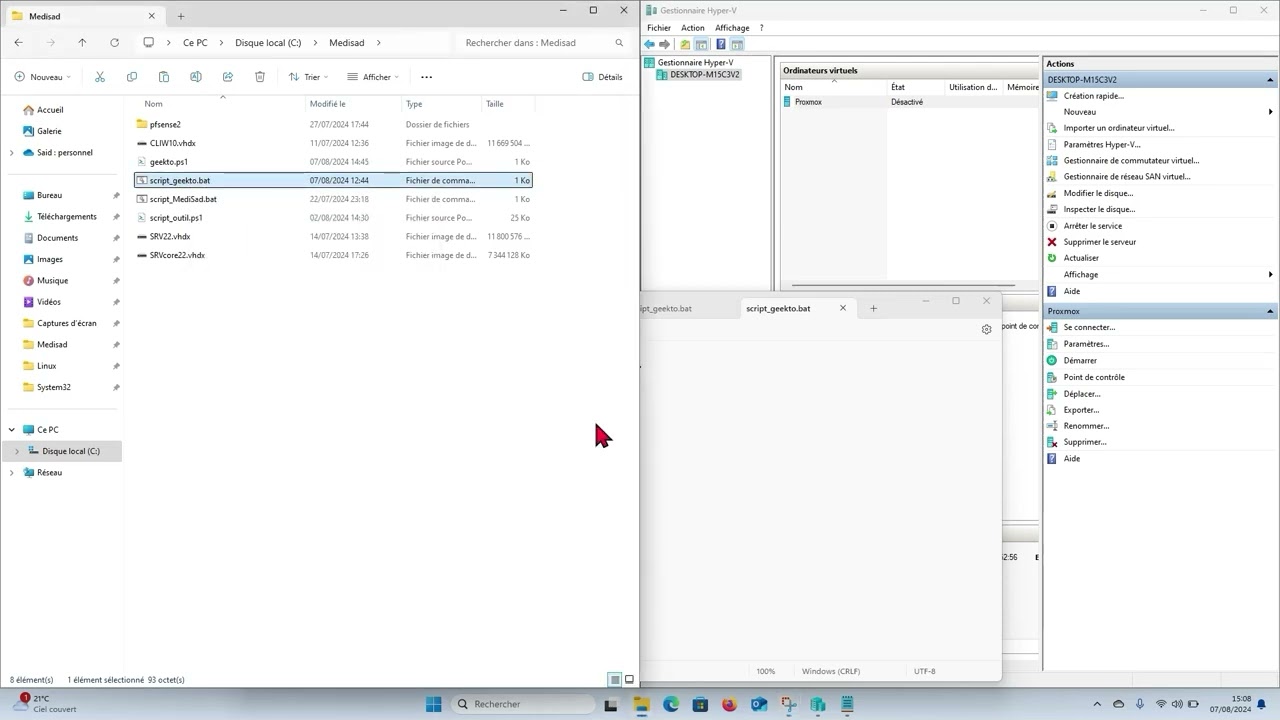
Task: Open Action menu in Hyper-V Manager
Action: click(693, 28)
